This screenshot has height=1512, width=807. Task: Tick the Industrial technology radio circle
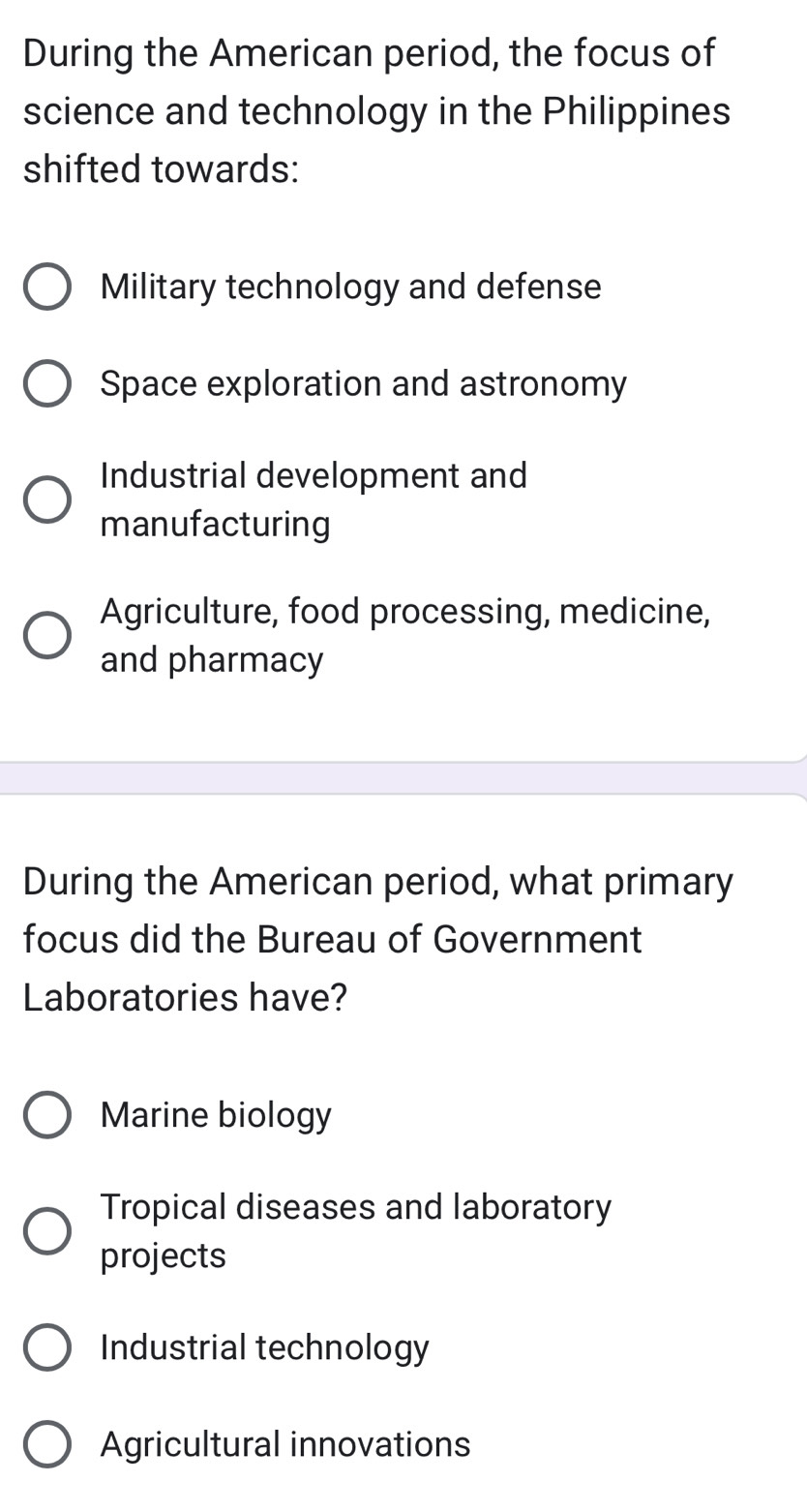(x=46, y=1347)
